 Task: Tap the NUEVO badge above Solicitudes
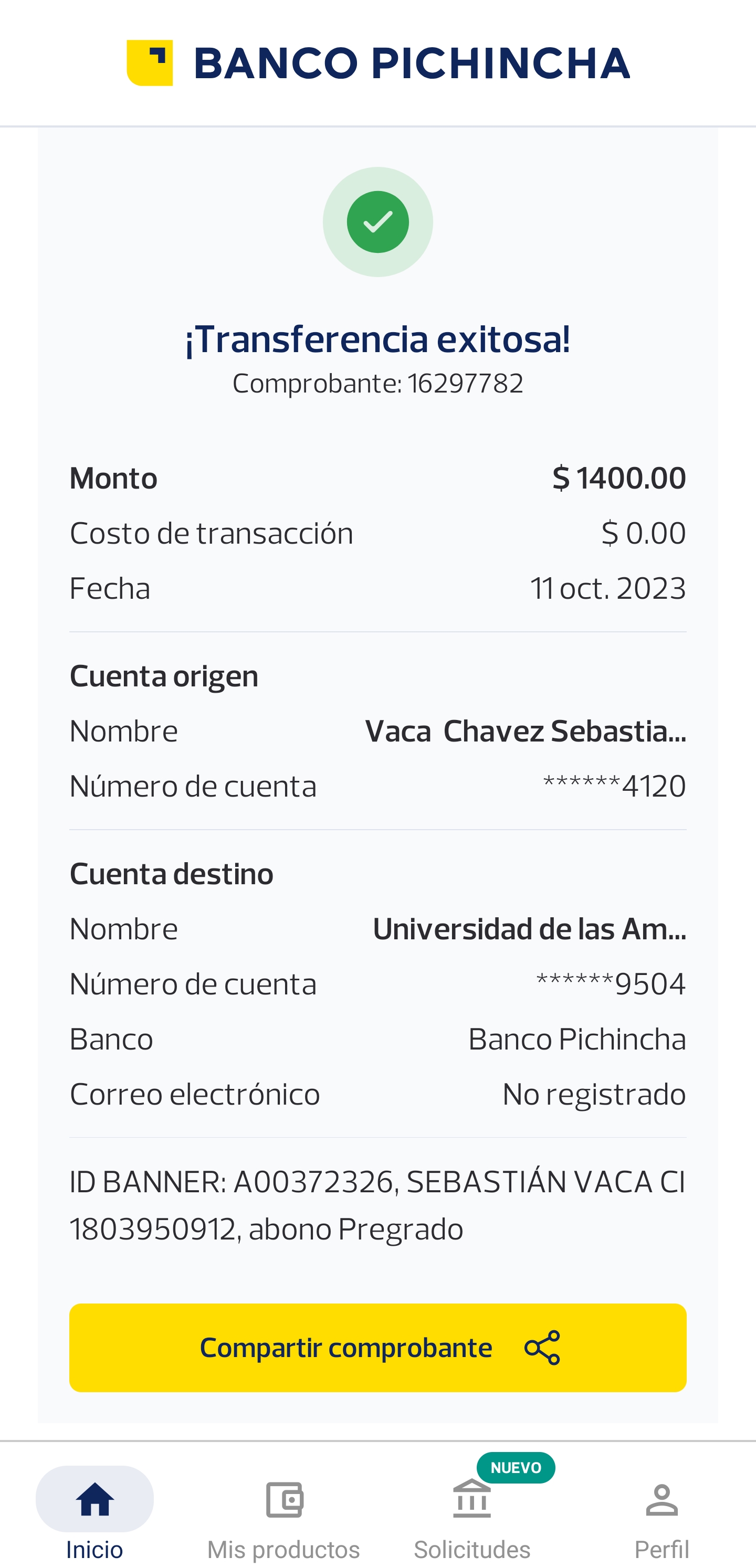[516, 1468]
